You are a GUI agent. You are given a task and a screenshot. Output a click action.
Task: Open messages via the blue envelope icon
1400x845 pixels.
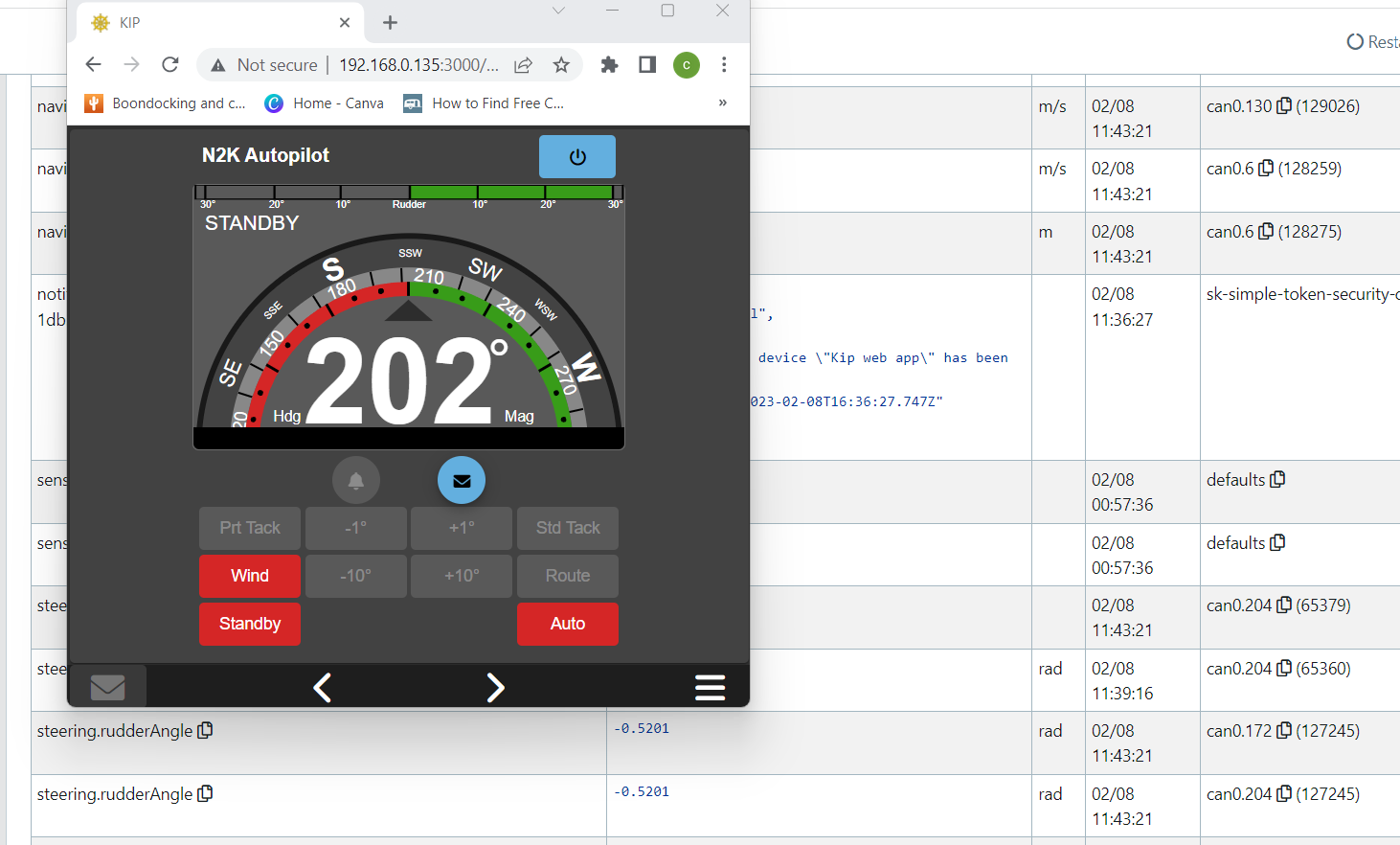pyautogui.click(x=462, y=480)
